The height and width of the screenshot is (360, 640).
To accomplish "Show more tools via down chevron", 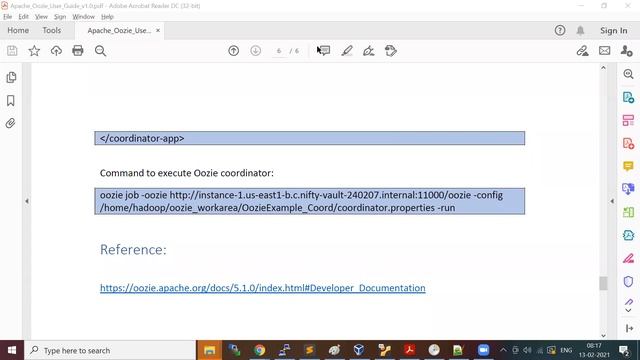I will click(629, 311).
